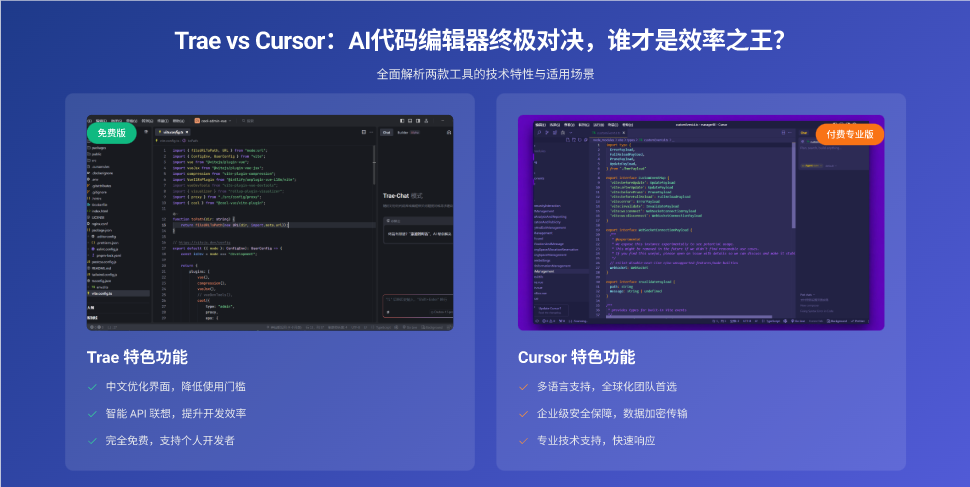970x487 pixels.
Task: Click the subtitle 全面解析两款工具的技术特性与适用场景
Action: click(x=486, y=74)
